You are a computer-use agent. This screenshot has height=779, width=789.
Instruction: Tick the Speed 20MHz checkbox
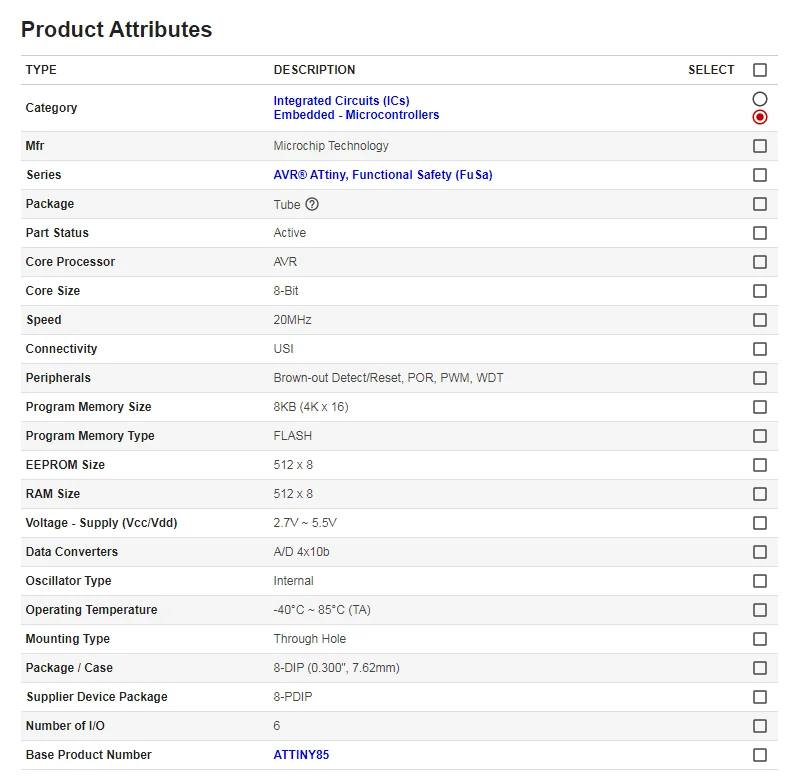coord(760,320)
